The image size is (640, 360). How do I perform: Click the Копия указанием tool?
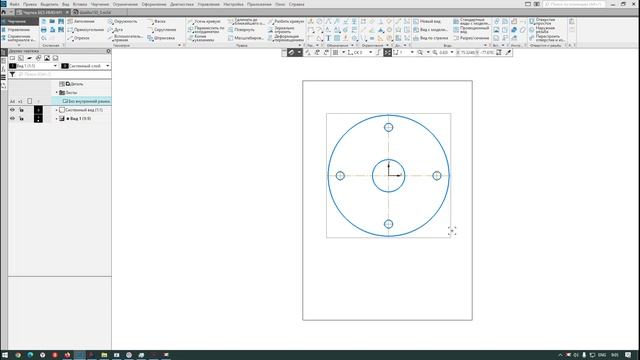tap(201, 38)
